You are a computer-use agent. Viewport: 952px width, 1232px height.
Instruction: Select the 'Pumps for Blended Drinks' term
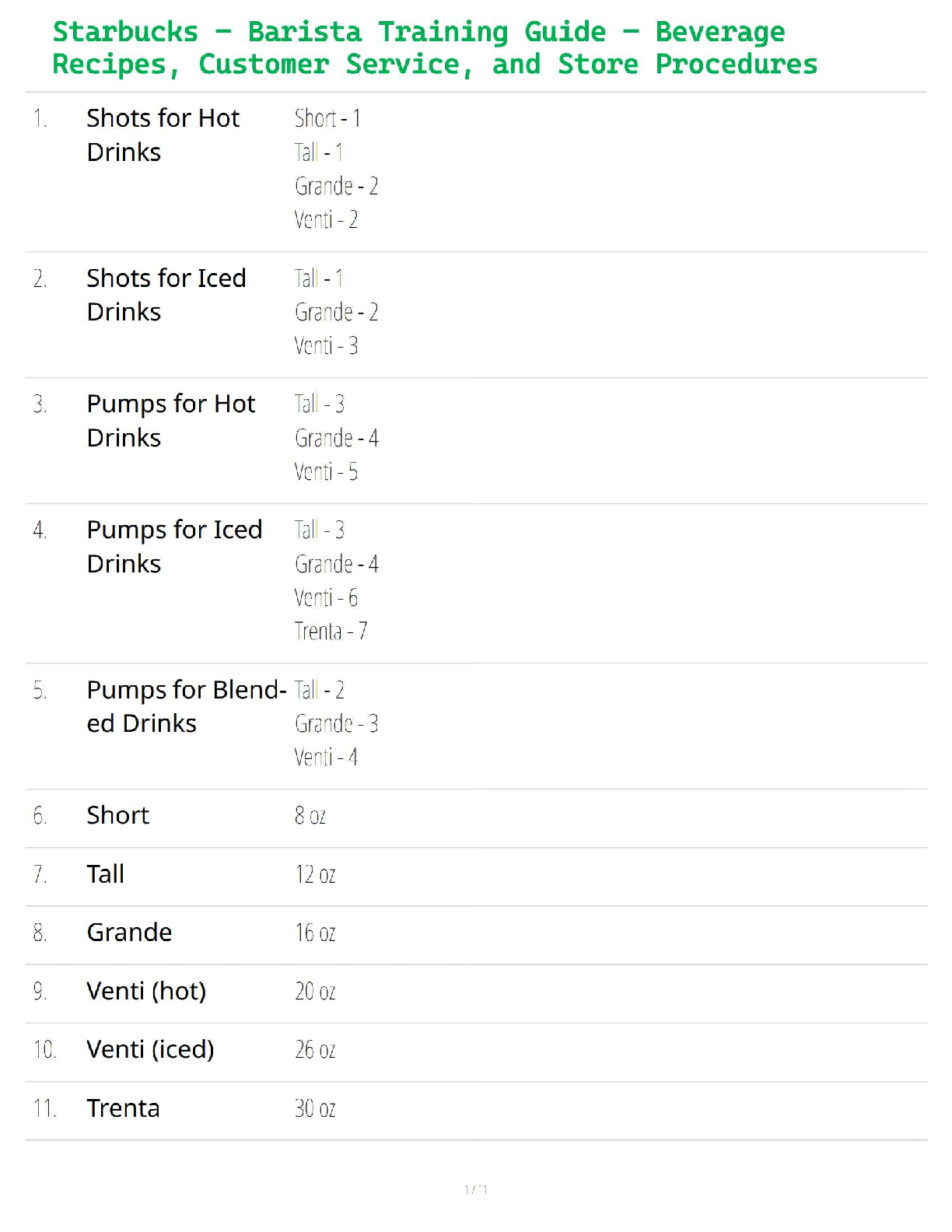pos(186,706)
